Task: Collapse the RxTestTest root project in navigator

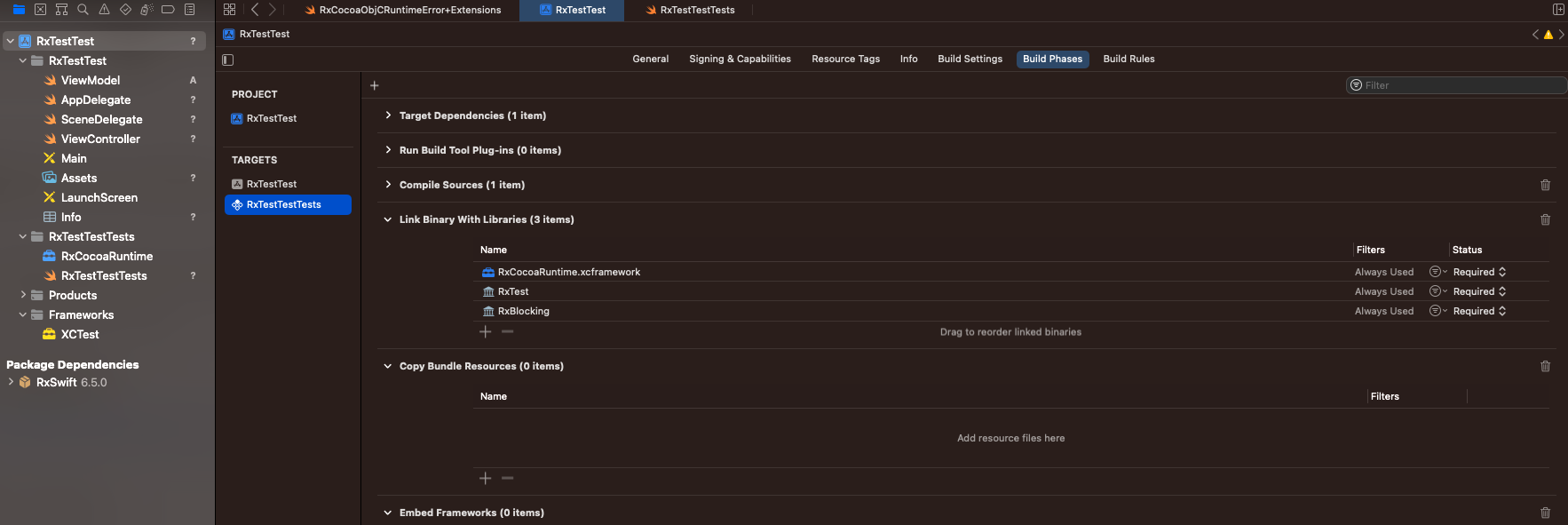Action: click(11, 42)
